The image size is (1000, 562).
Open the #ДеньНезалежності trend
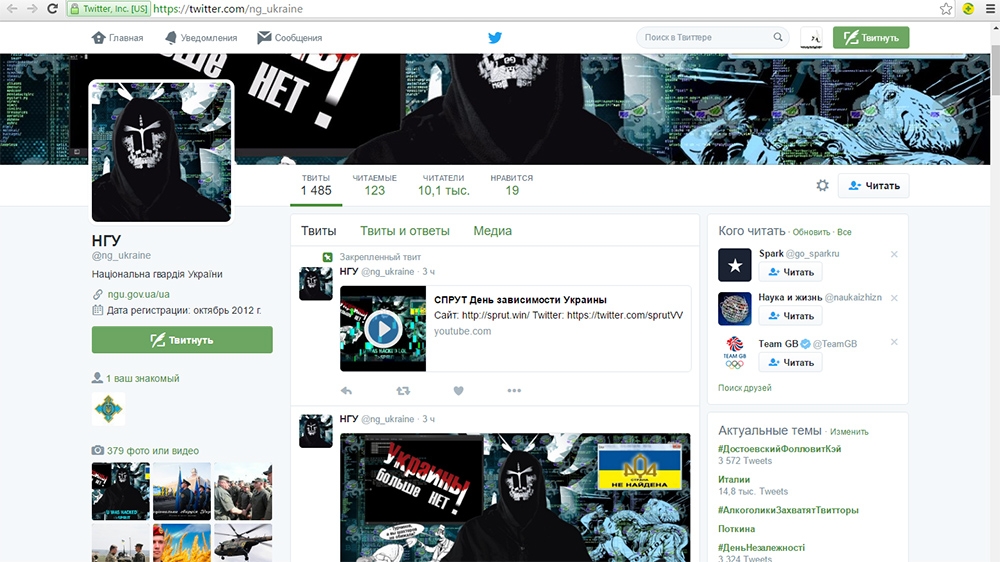pyautogui.click(x=761, y=547)
